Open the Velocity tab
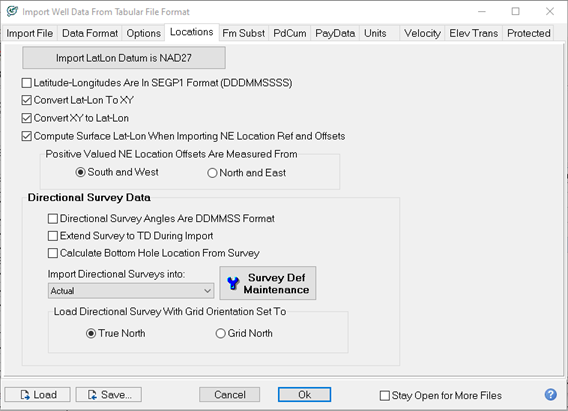Screen dimensions: 568x411 coord(422,33)
